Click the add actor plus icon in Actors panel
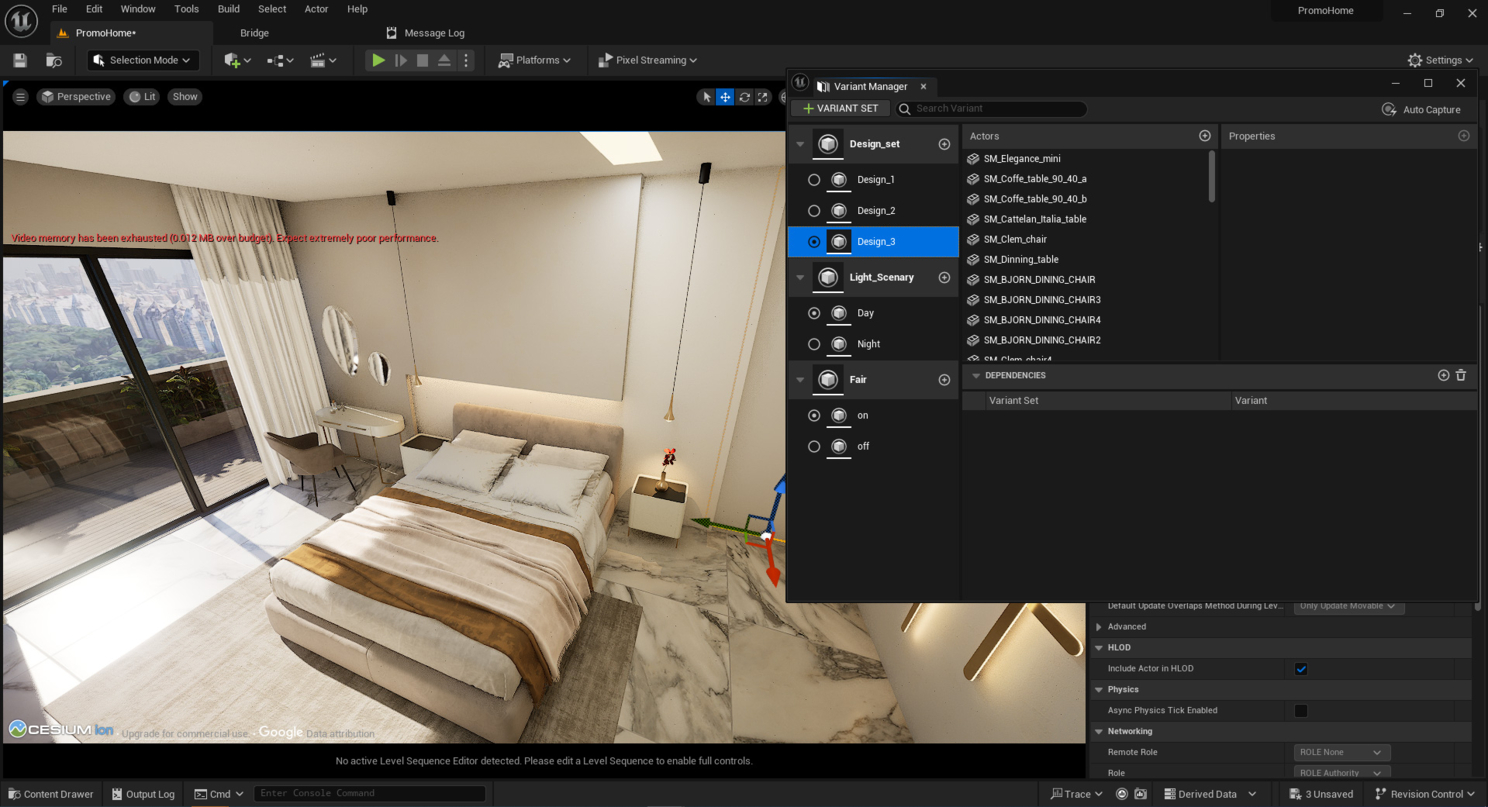 coord(1204,136)
